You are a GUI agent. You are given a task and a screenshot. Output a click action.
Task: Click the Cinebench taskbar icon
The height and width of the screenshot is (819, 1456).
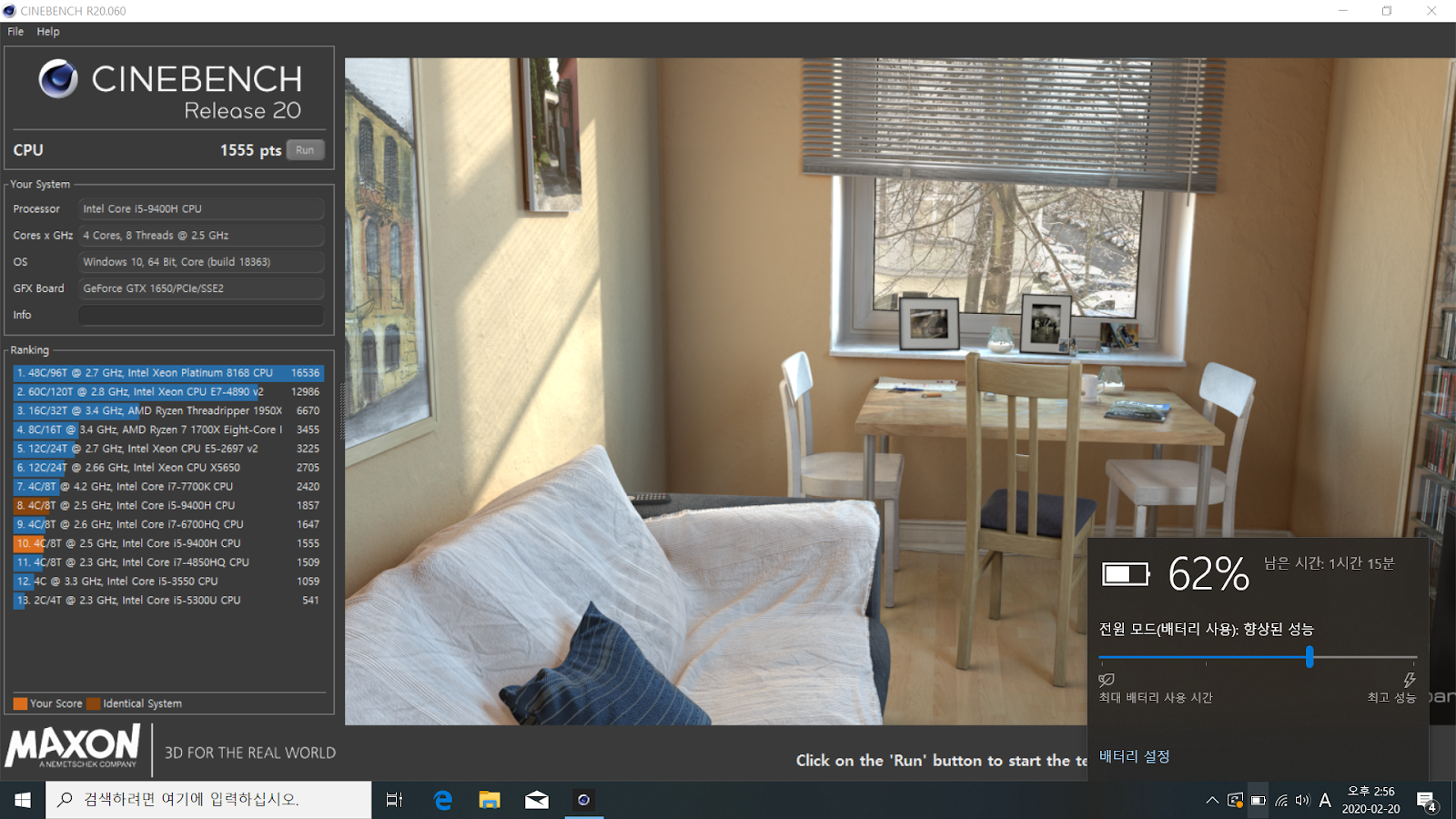[x=583, y=800]
